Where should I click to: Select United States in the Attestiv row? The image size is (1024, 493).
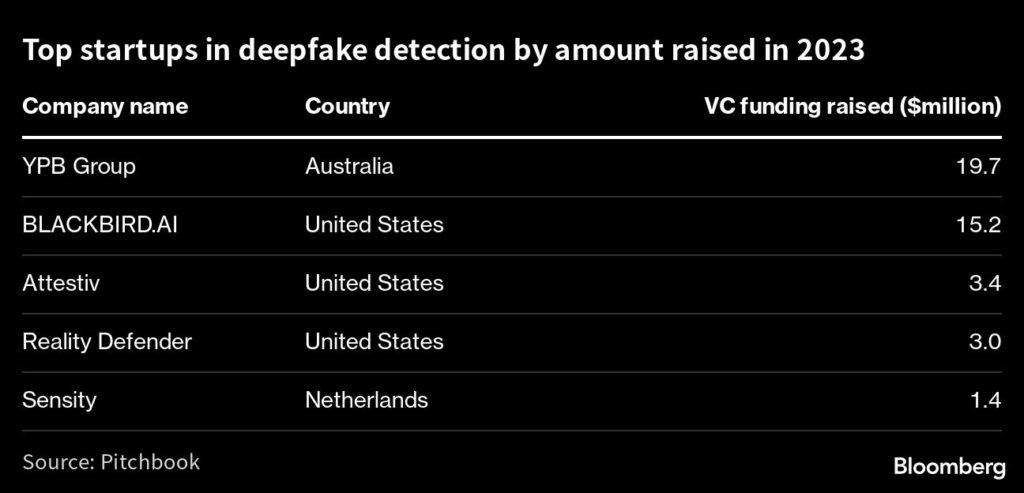coord(374,283)
